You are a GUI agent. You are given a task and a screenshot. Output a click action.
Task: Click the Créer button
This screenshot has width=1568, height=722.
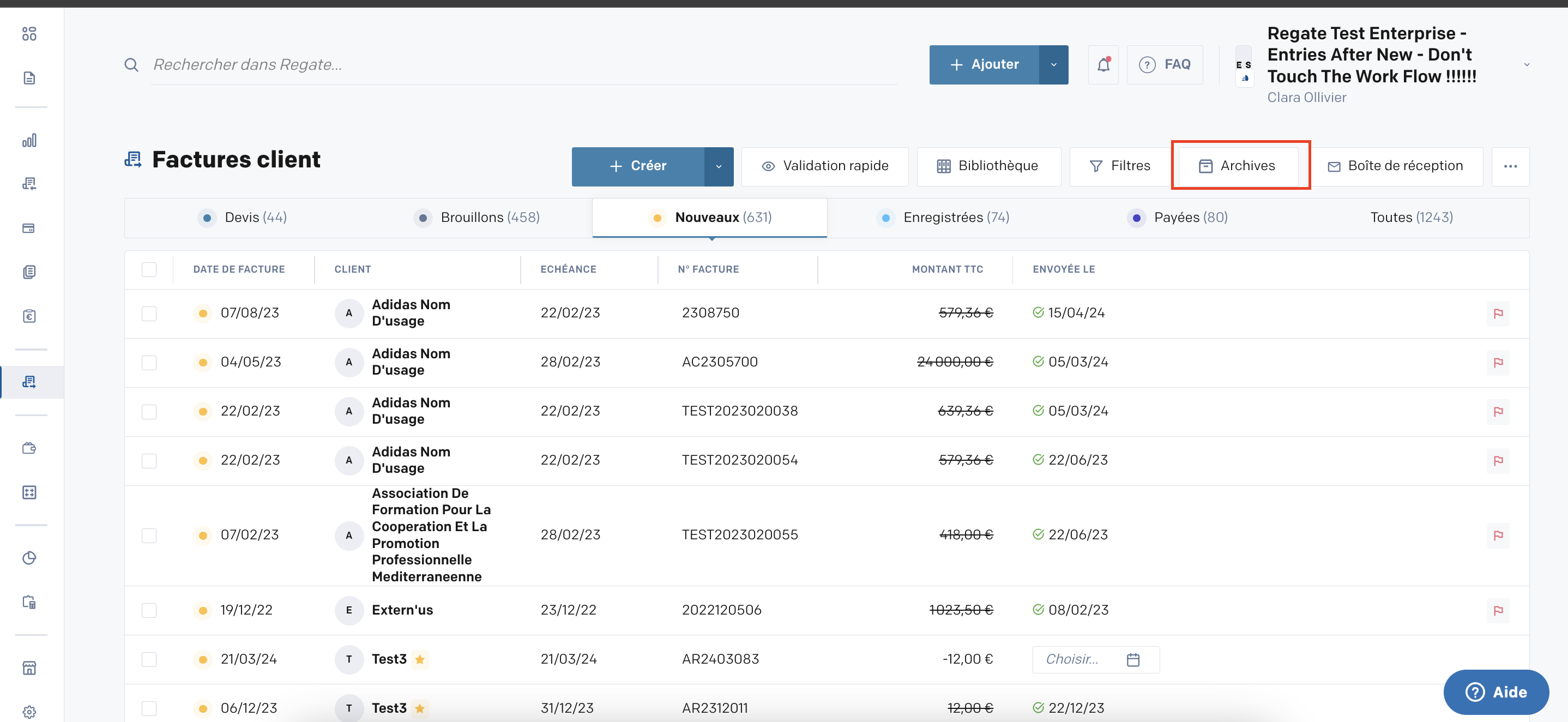[638, 166]
